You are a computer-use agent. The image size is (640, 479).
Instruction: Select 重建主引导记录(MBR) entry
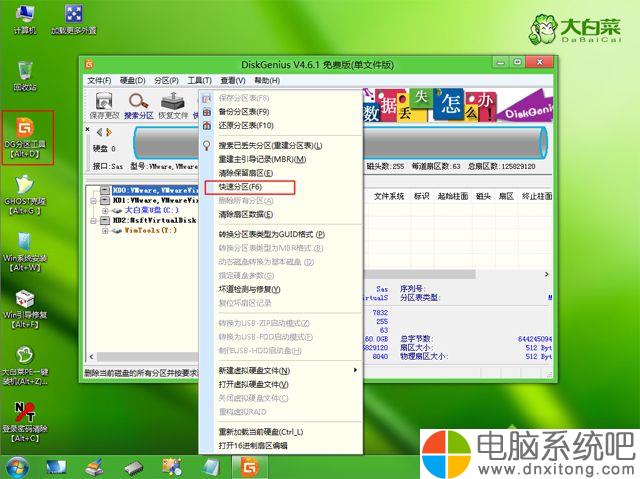click(281, 160)
